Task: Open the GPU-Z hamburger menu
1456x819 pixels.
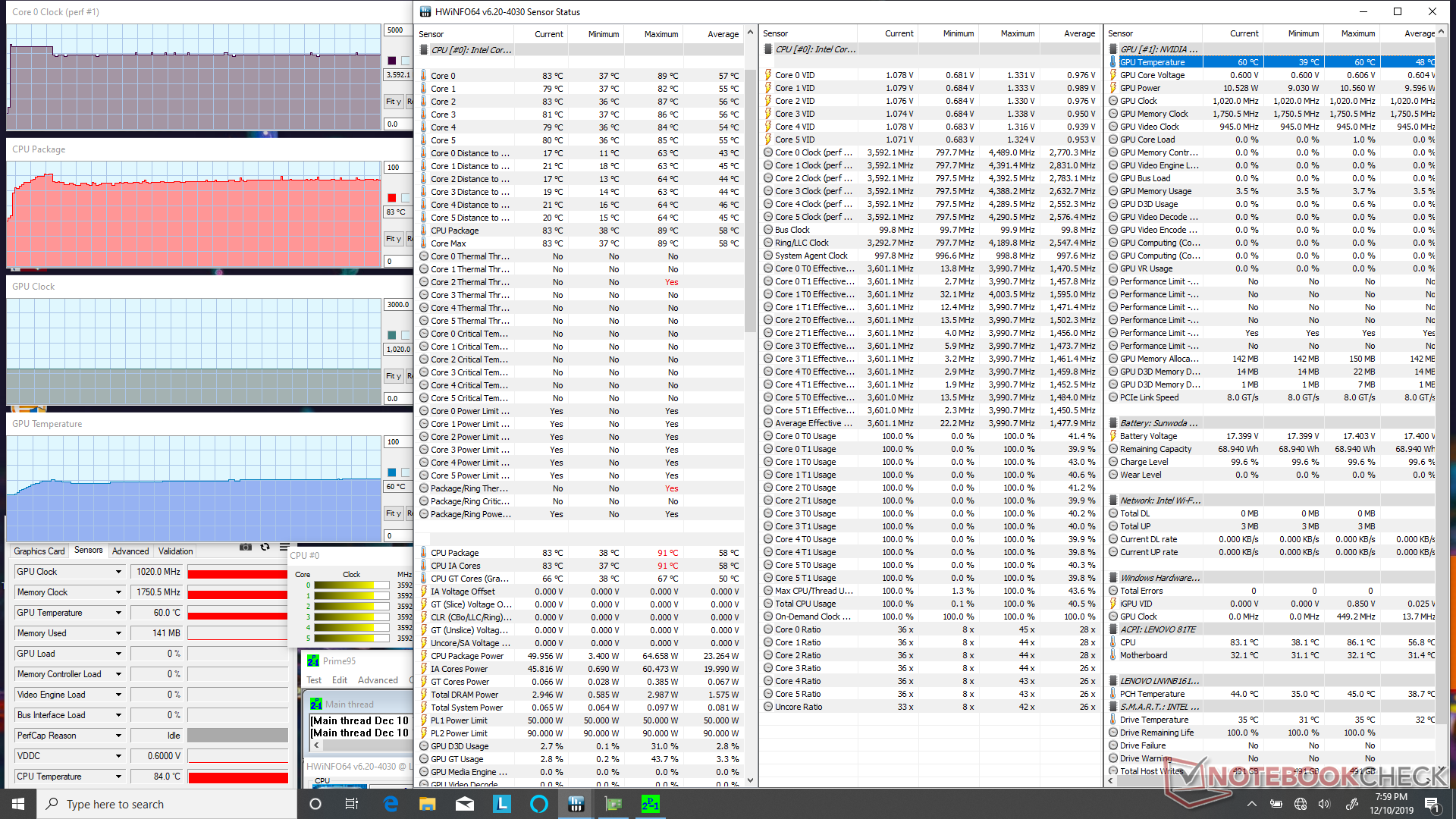Action: 284,547
